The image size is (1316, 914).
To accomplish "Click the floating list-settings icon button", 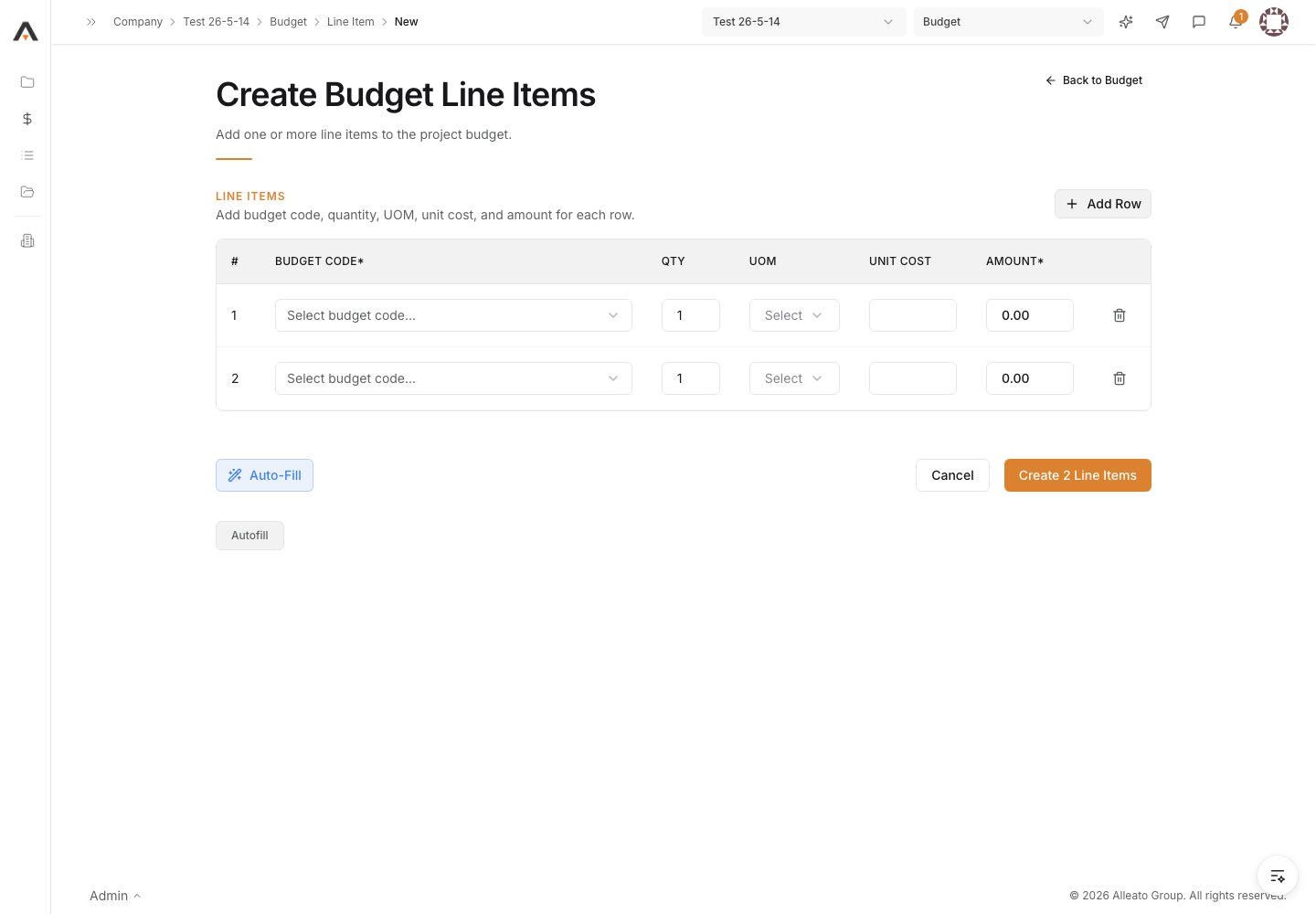I will pyautogui.click(x=1278, y=876).
